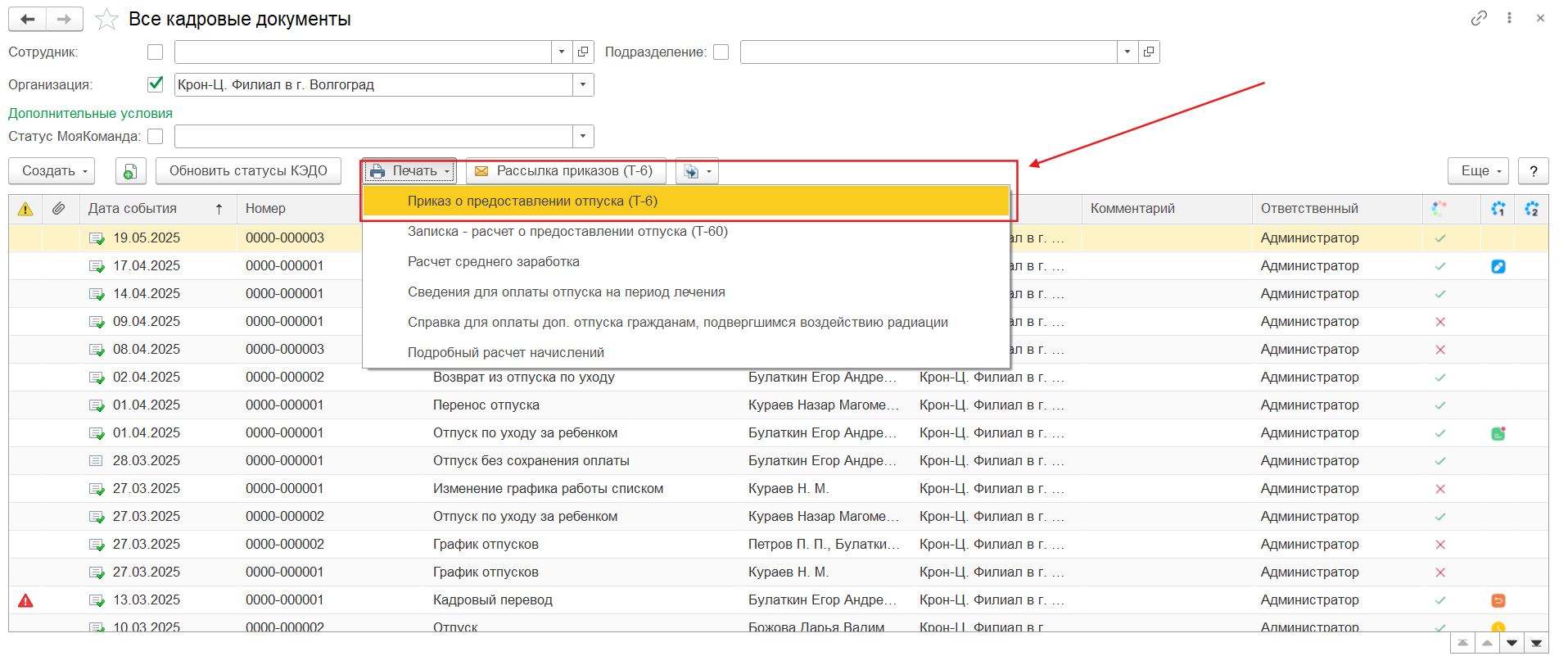Click the back navigation arrow
This screenshot has height=656, width=1568.
click(27, 19)
